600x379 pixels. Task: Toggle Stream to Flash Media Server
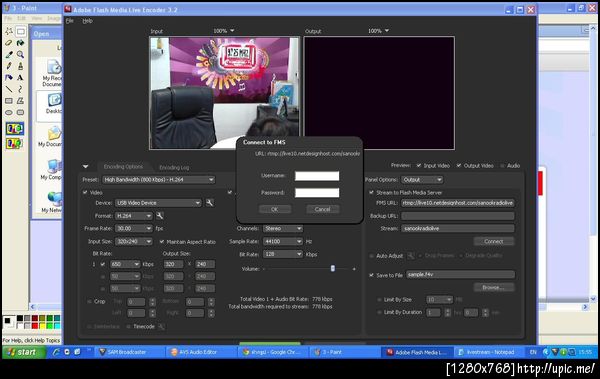371,193
